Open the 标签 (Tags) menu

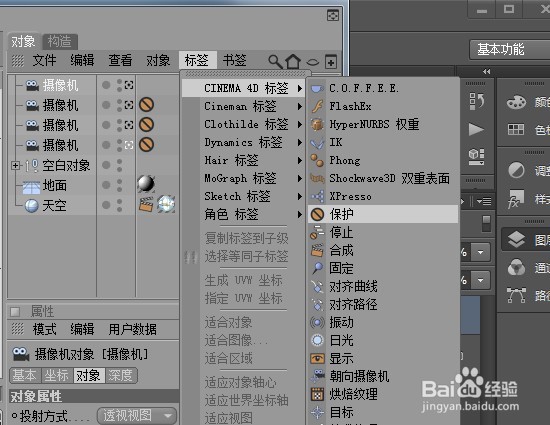point(197,60)
